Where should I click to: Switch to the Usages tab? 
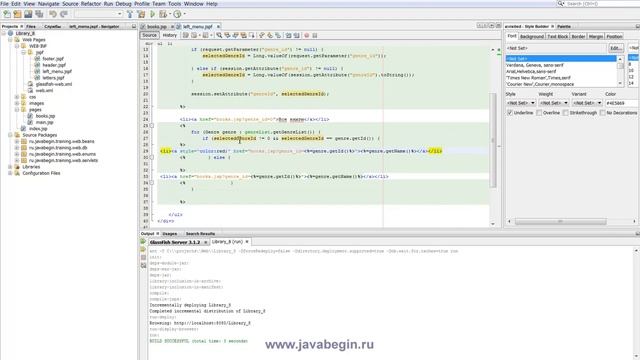[x=169, y=234]
